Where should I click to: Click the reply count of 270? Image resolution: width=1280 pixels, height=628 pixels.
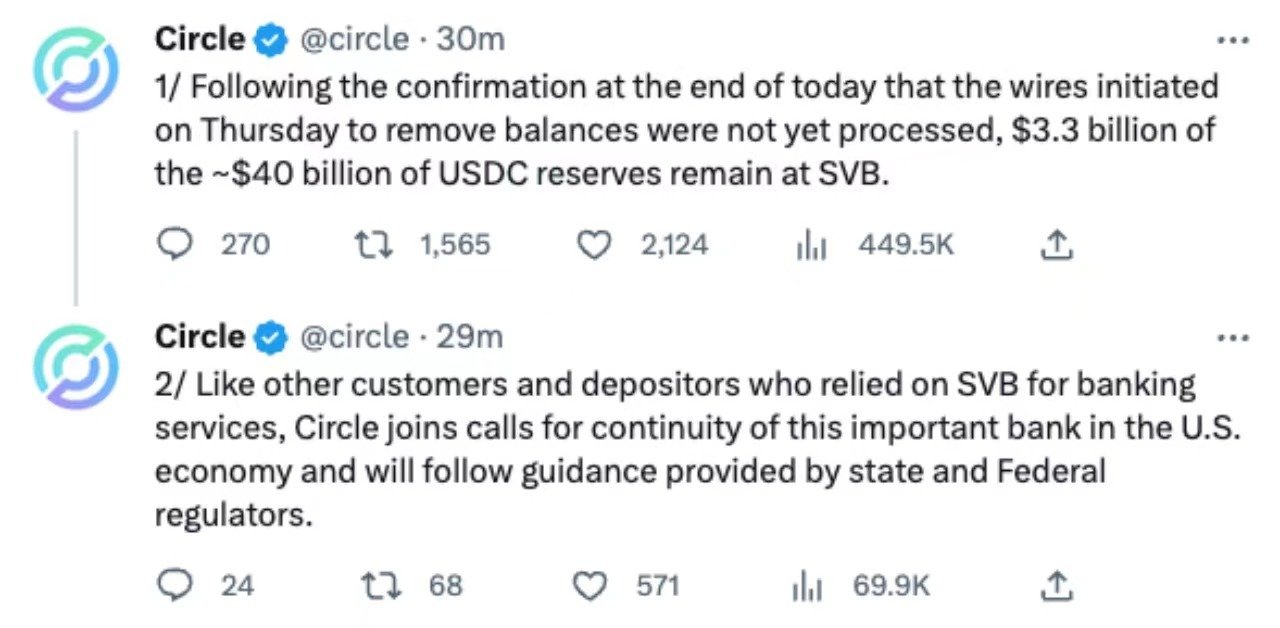(243, 244)
